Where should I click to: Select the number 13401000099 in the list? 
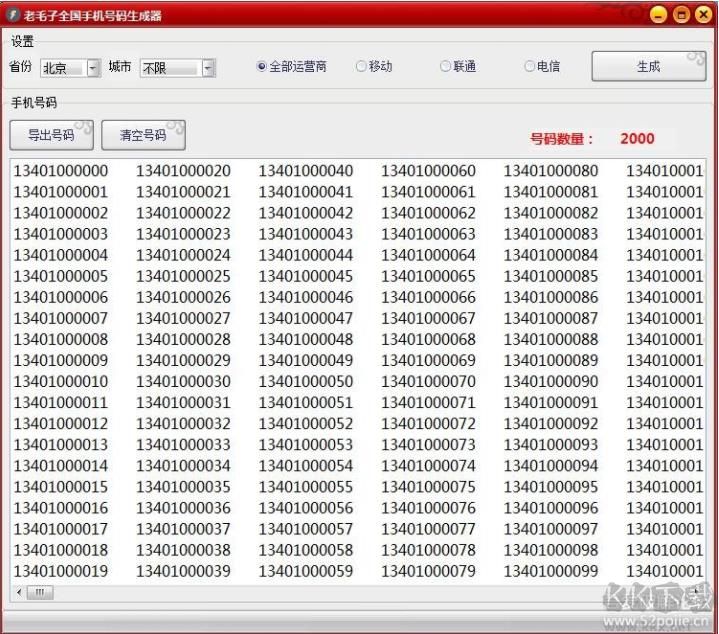click(x=550, y=571)
